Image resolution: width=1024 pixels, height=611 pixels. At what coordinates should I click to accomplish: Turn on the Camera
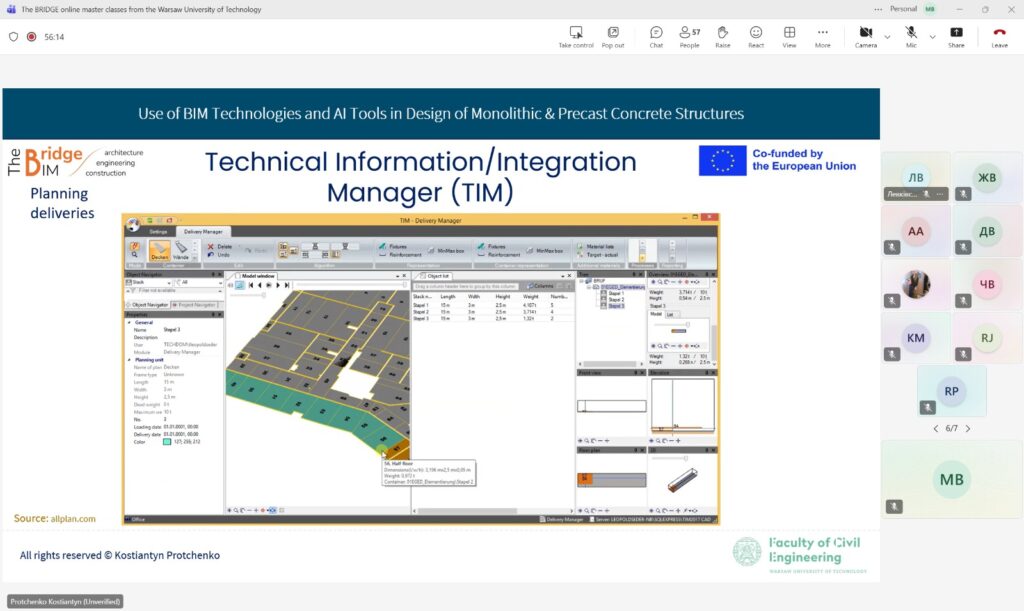pyautogui.click(x=865, y=37)
